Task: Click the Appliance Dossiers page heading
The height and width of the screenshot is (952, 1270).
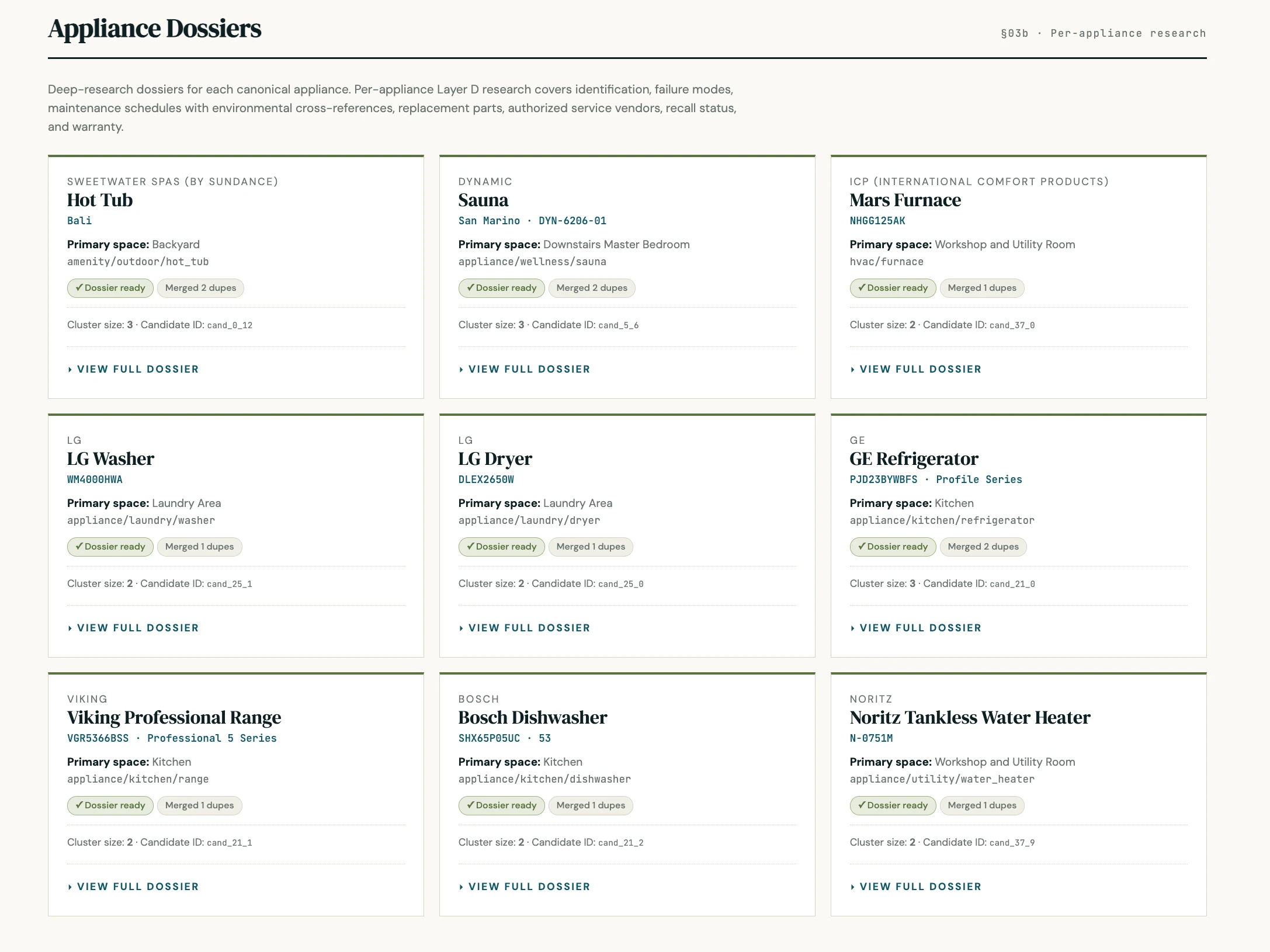Action: tap(155, 29)
